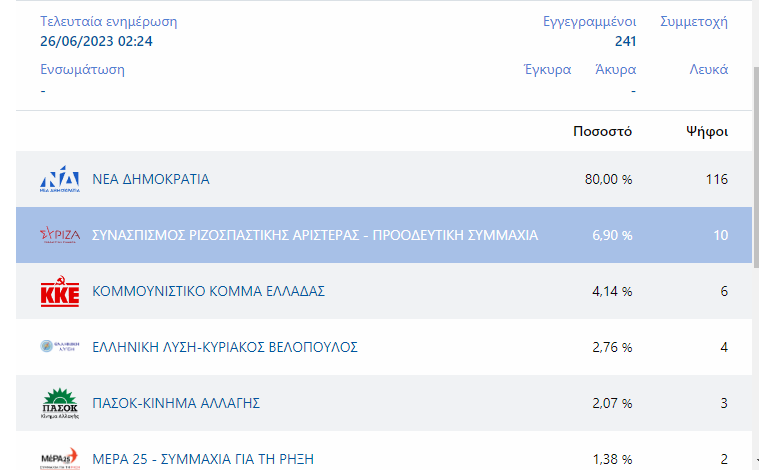Click Elliniki Lysi's 4 votes value

click(x=724, y=348)
